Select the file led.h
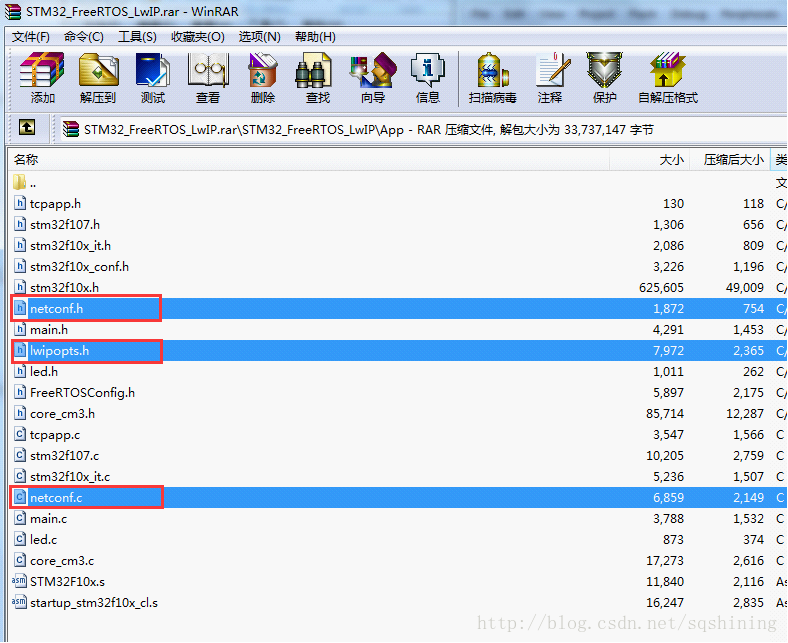The image size is (788, 643). [44, 372]
